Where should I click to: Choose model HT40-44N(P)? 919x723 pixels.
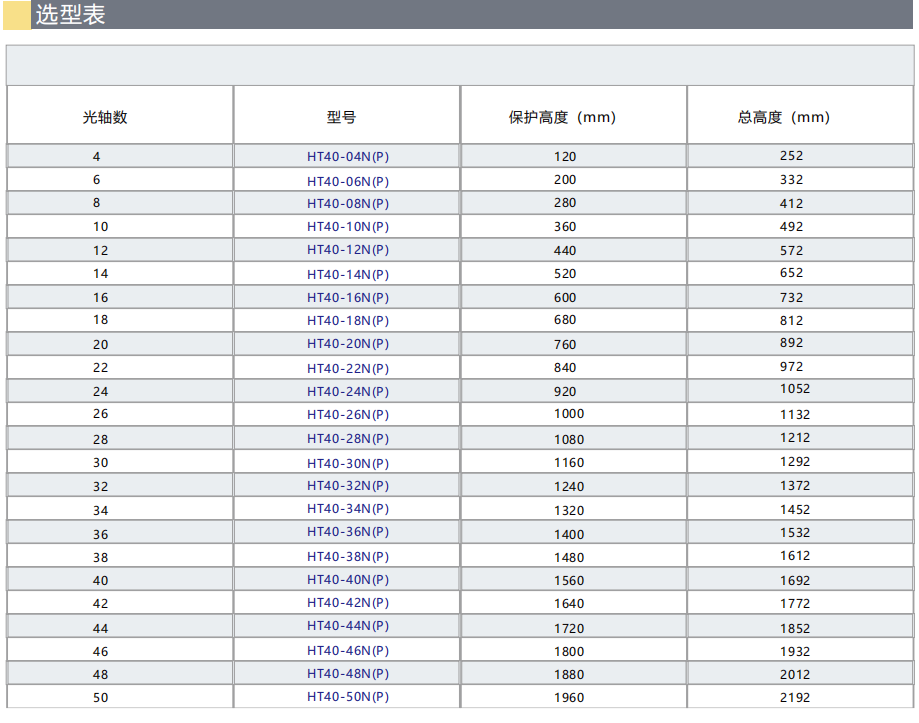click(347, 626)
